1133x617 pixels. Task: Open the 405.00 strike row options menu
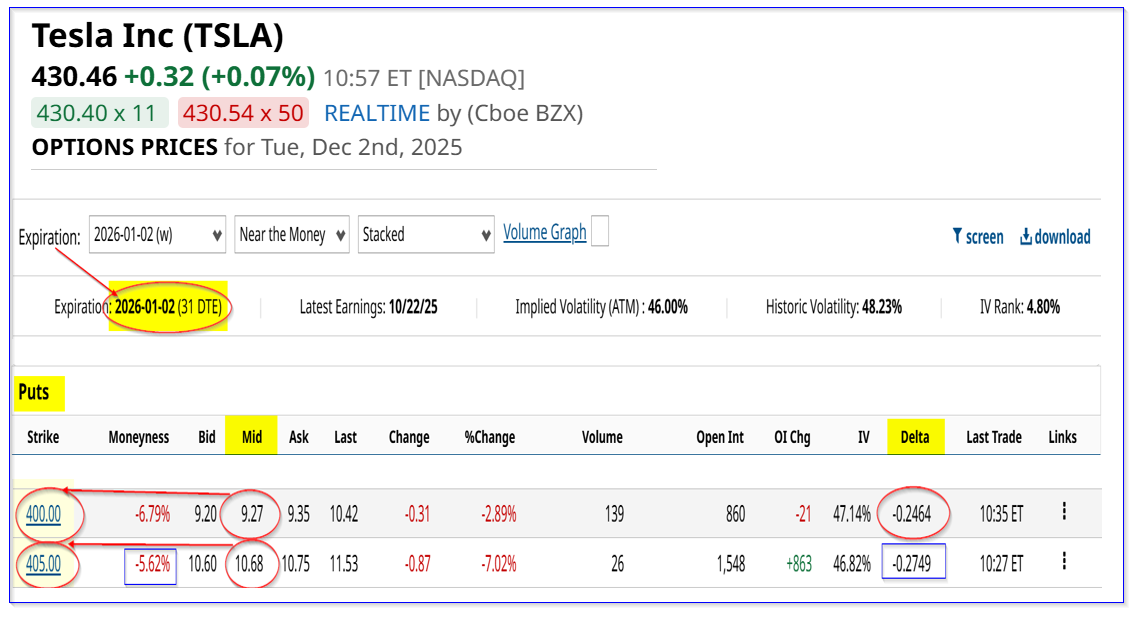pyautogui.click(x=1063, y=562)
